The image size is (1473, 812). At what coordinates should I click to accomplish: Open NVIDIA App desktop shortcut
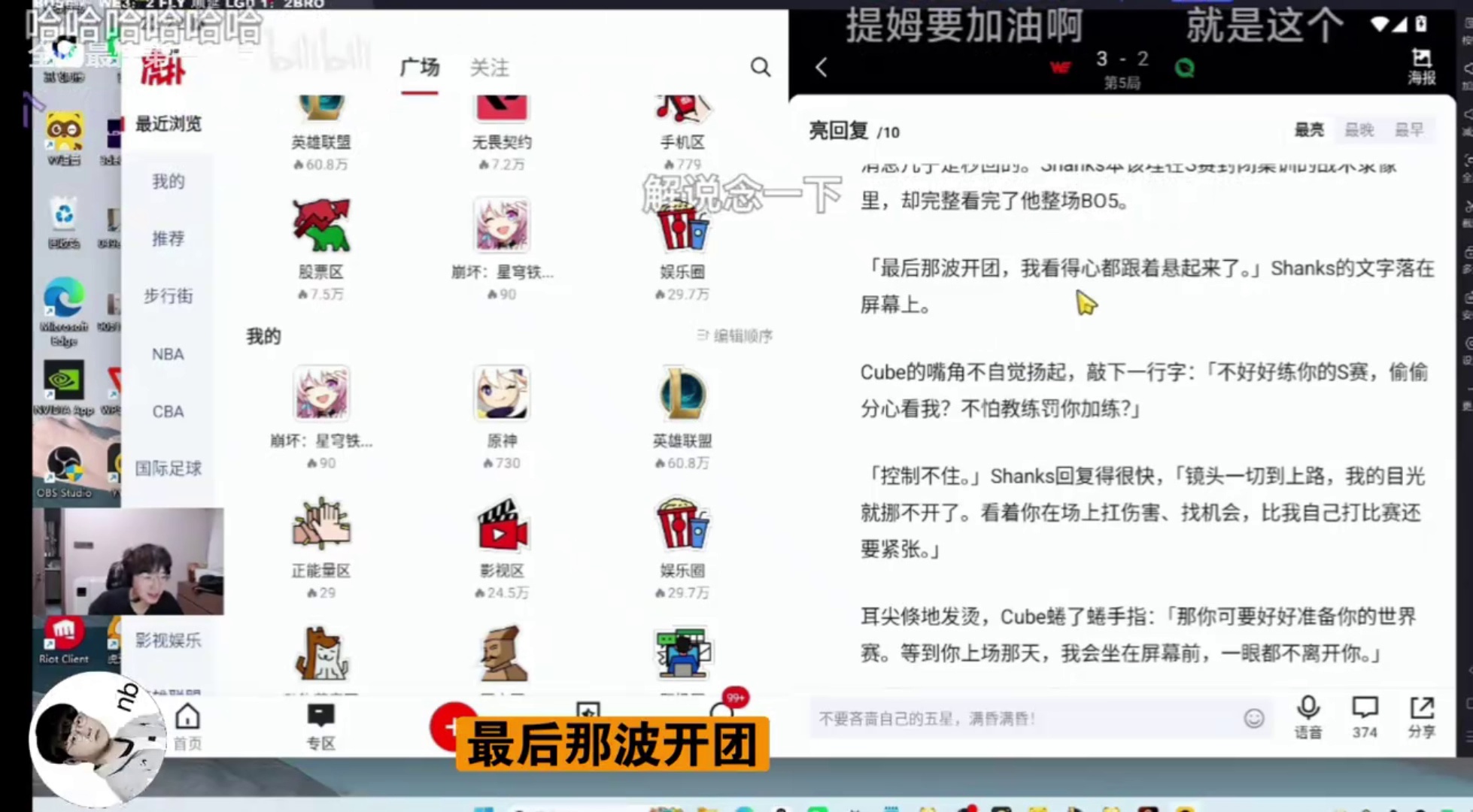[64, 388]
